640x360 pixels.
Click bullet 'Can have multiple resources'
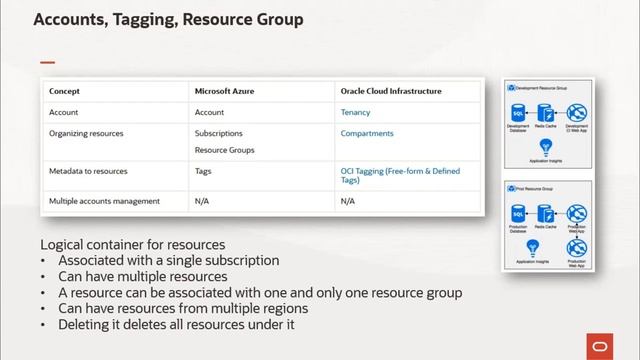coord(142,276)
